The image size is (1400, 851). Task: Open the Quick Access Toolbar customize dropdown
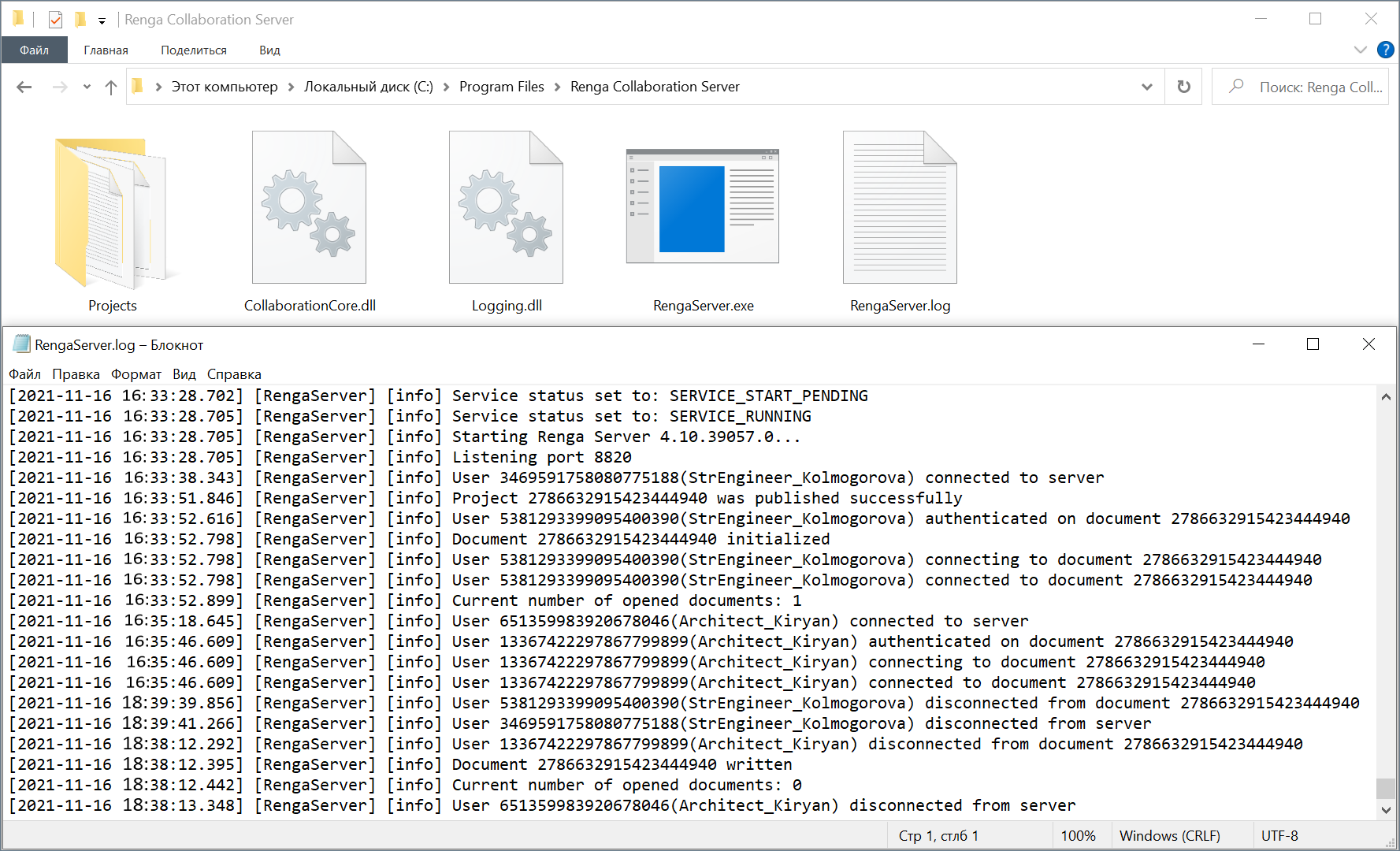tap(102, 20)
